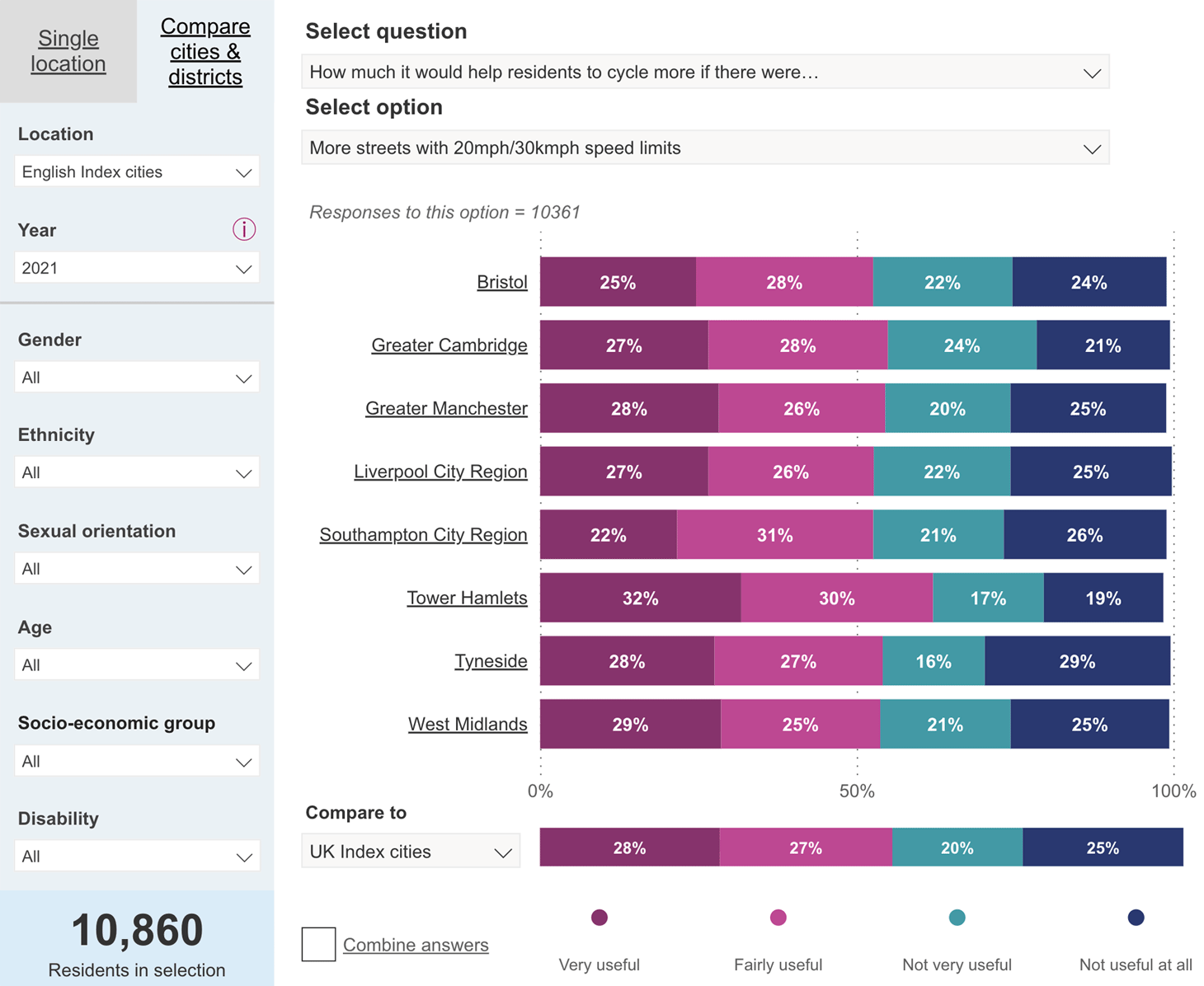Switch to Compare cities & districts tab
The width and height of the screenshot is (1204, 986).
205,51
